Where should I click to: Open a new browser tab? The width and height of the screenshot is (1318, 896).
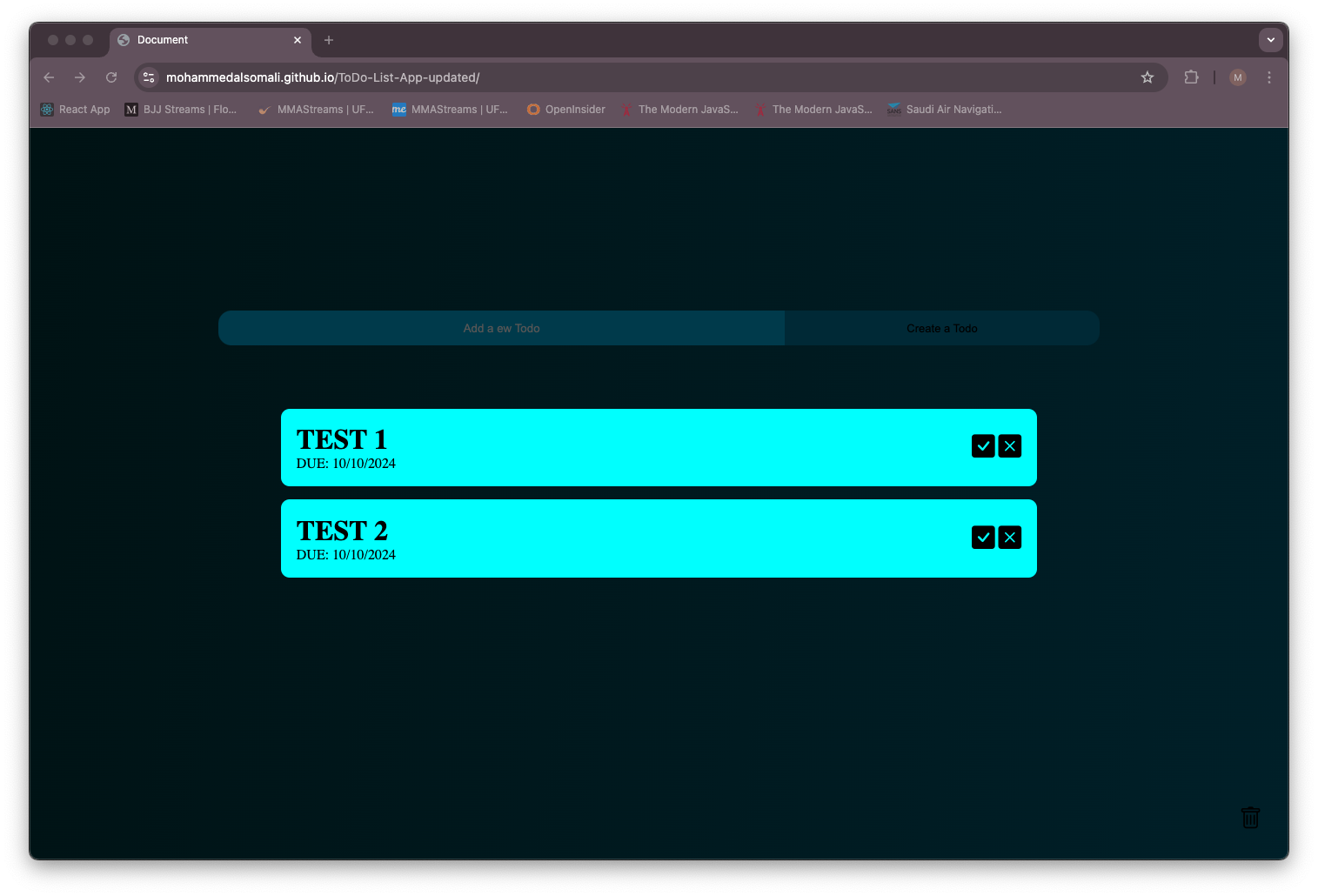(x=329, y=40)
